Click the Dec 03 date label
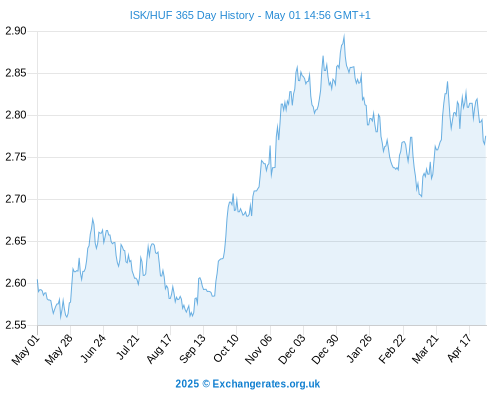The width and height of the screenshot is (495, 400). click(x=292, y=350)
